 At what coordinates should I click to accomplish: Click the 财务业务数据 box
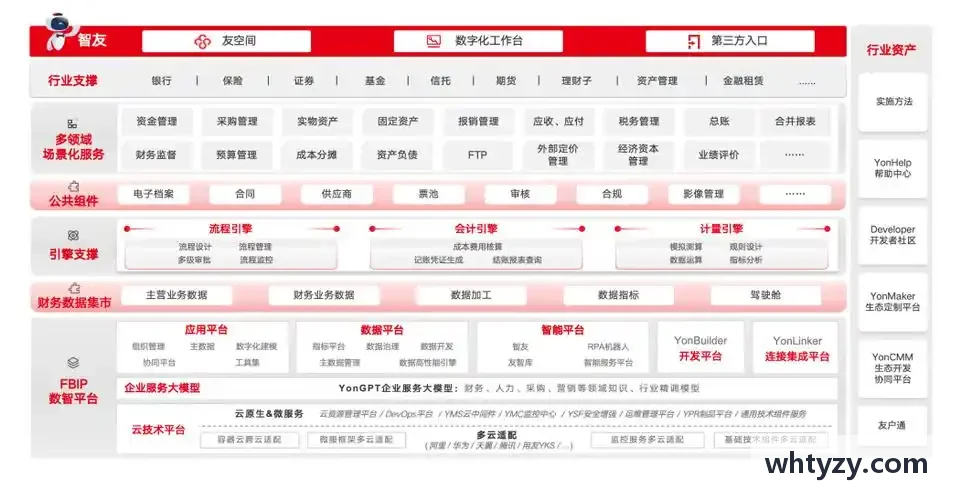pos(324,295)
